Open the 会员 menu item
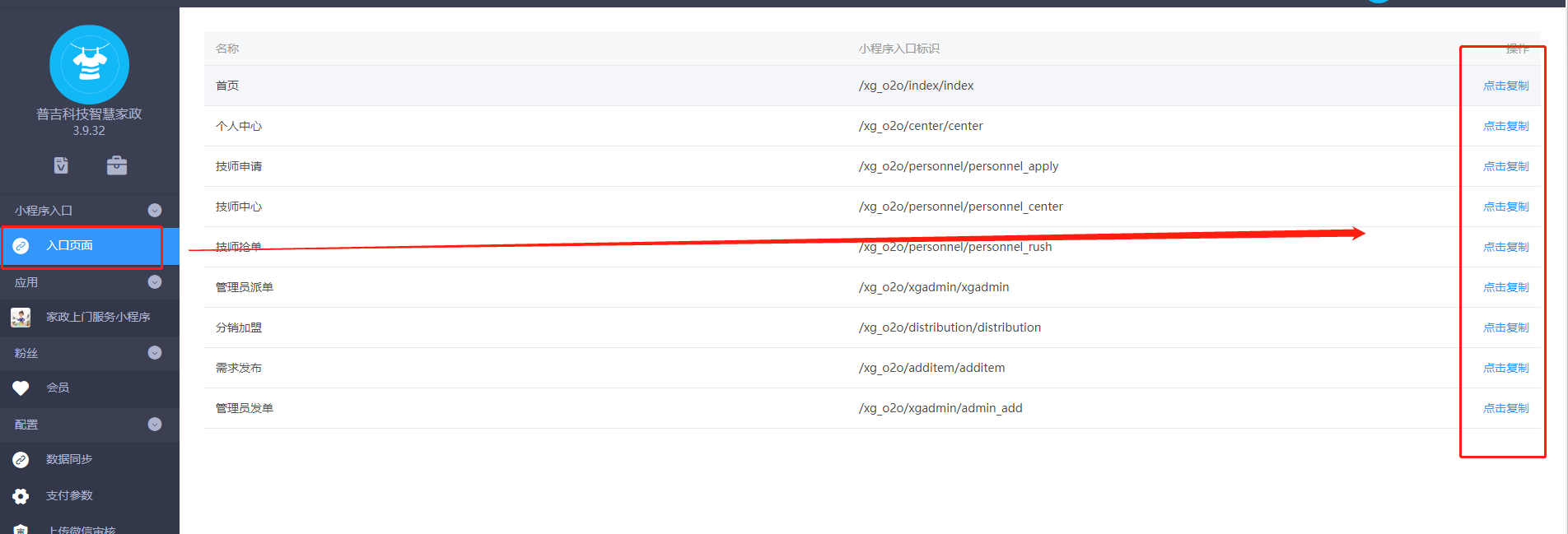 click(x=90, y=388)
